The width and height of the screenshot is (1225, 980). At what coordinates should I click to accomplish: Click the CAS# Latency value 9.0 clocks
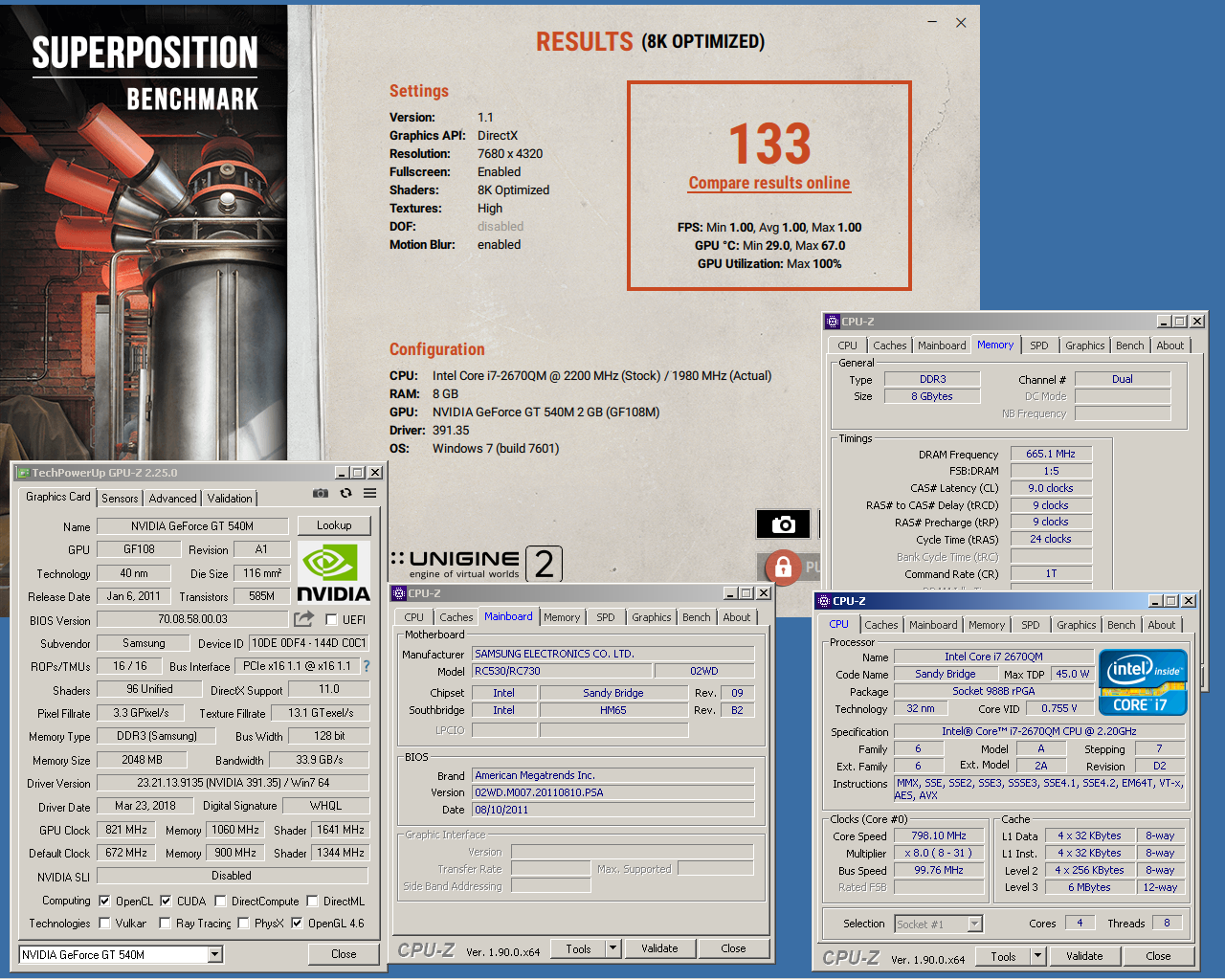pos(1051,488)
